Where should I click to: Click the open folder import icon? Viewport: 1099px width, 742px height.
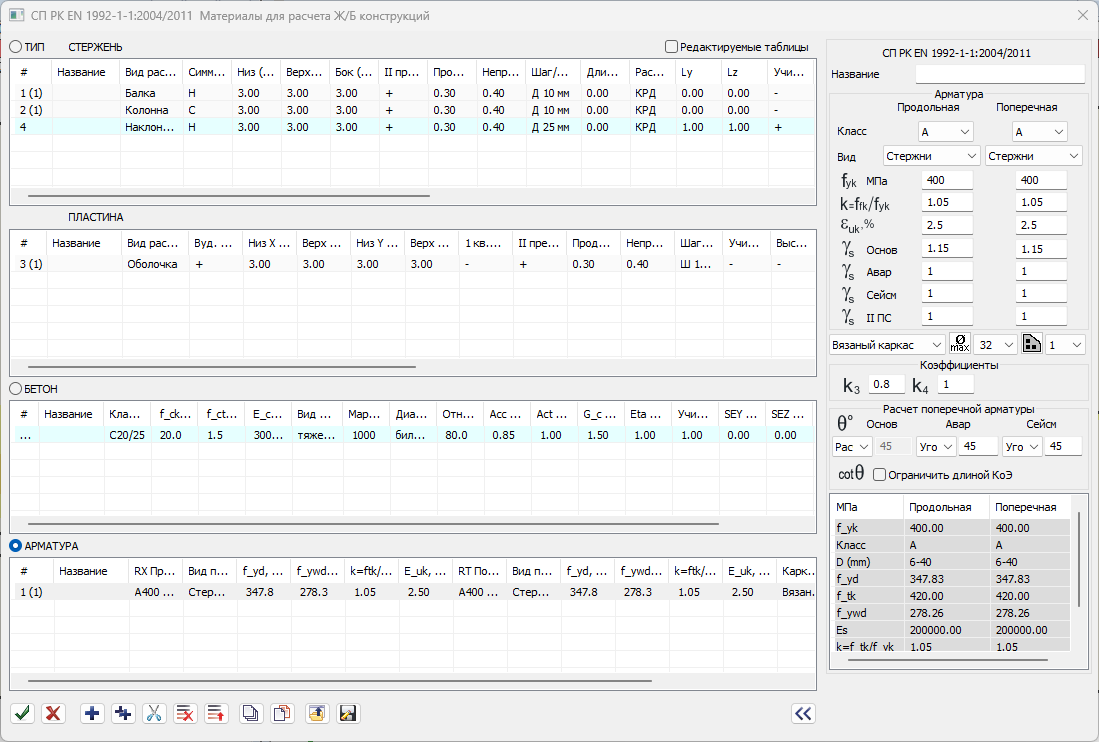tap(317, 713)
